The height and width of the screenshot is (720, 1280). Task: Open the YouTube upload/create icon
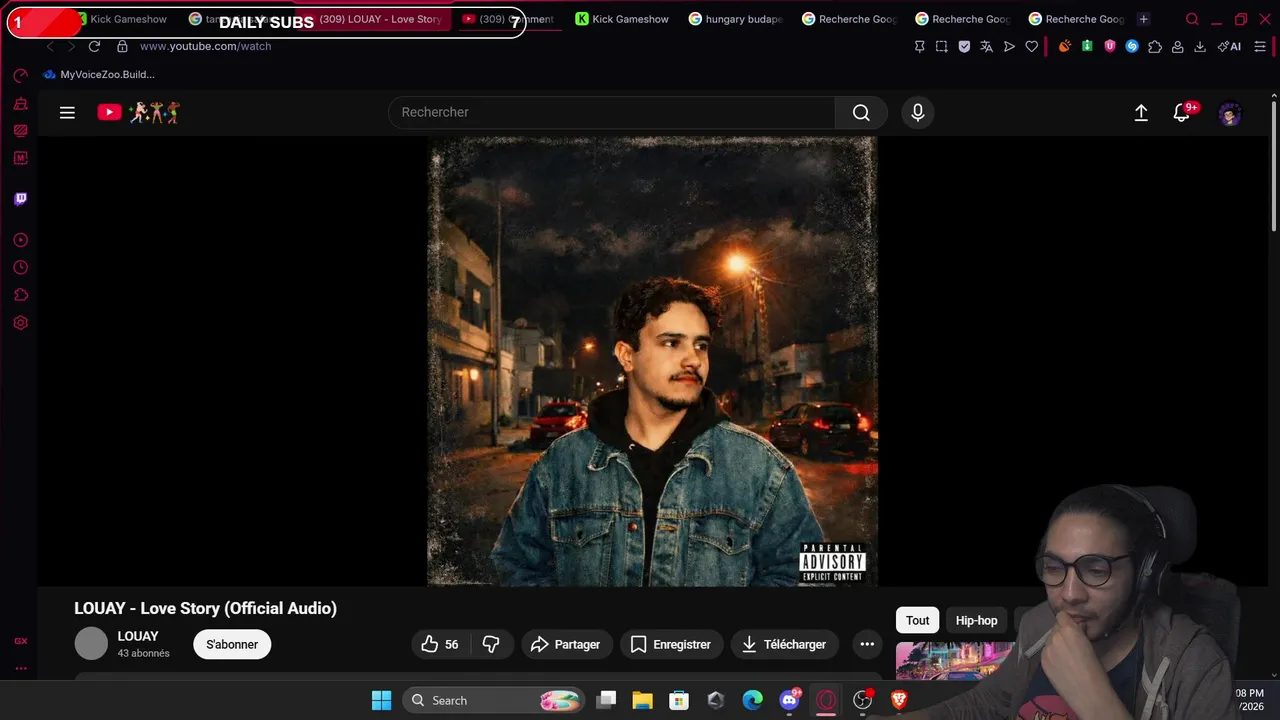tap(1141, 113)
